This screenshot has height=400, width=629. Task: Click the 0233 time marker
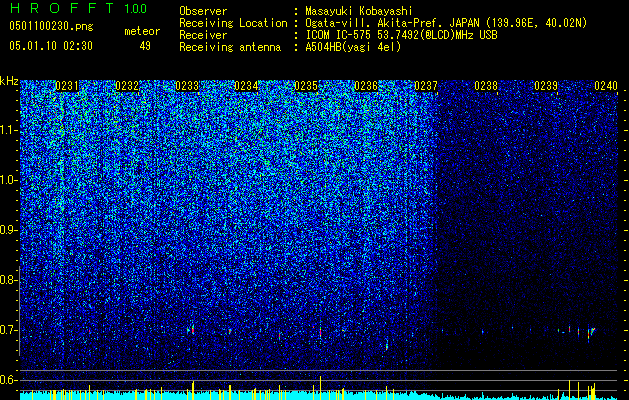(x=187, y=86)
